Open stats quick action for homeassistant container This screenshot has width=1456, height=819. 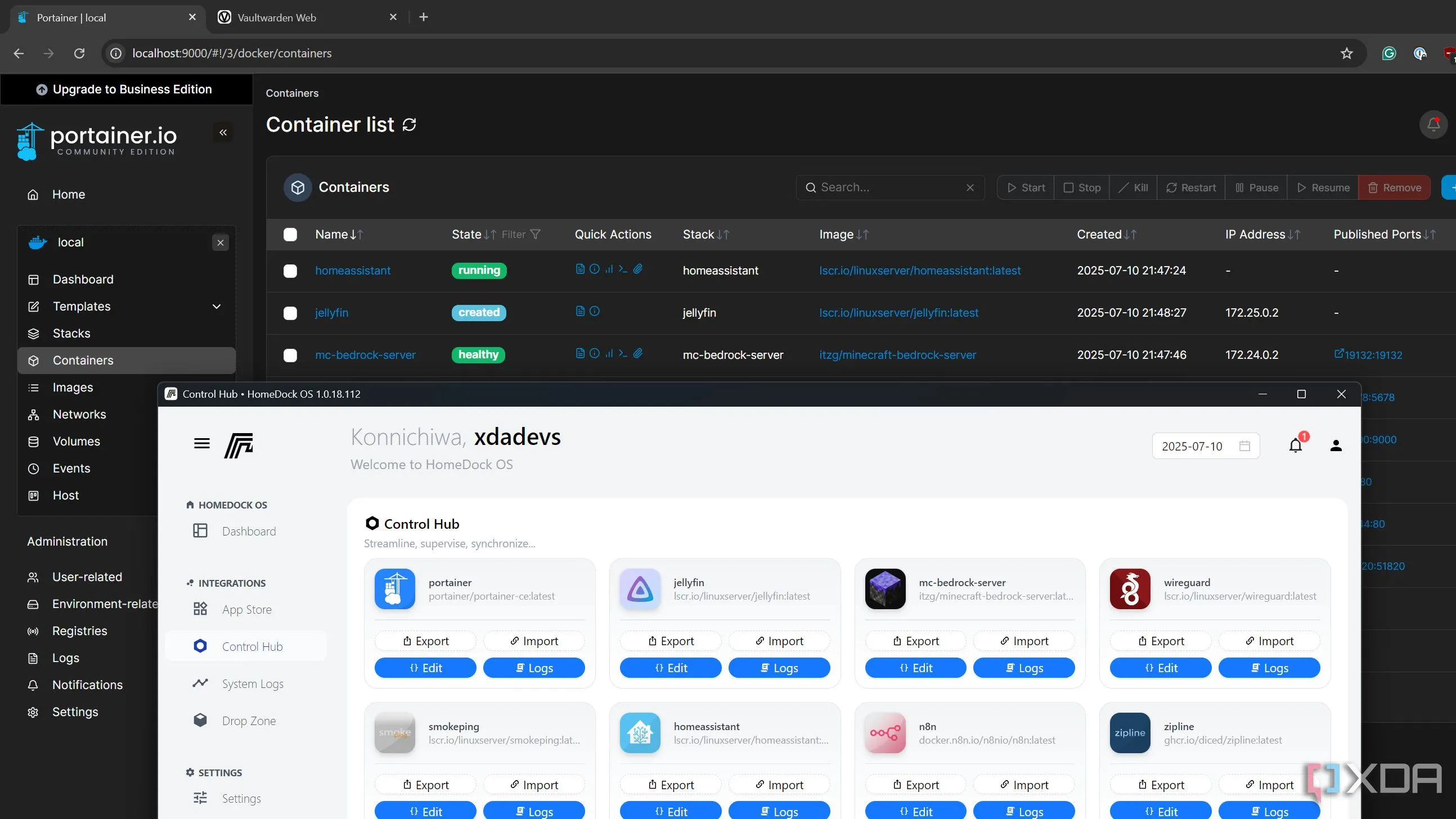coord(609,269)
